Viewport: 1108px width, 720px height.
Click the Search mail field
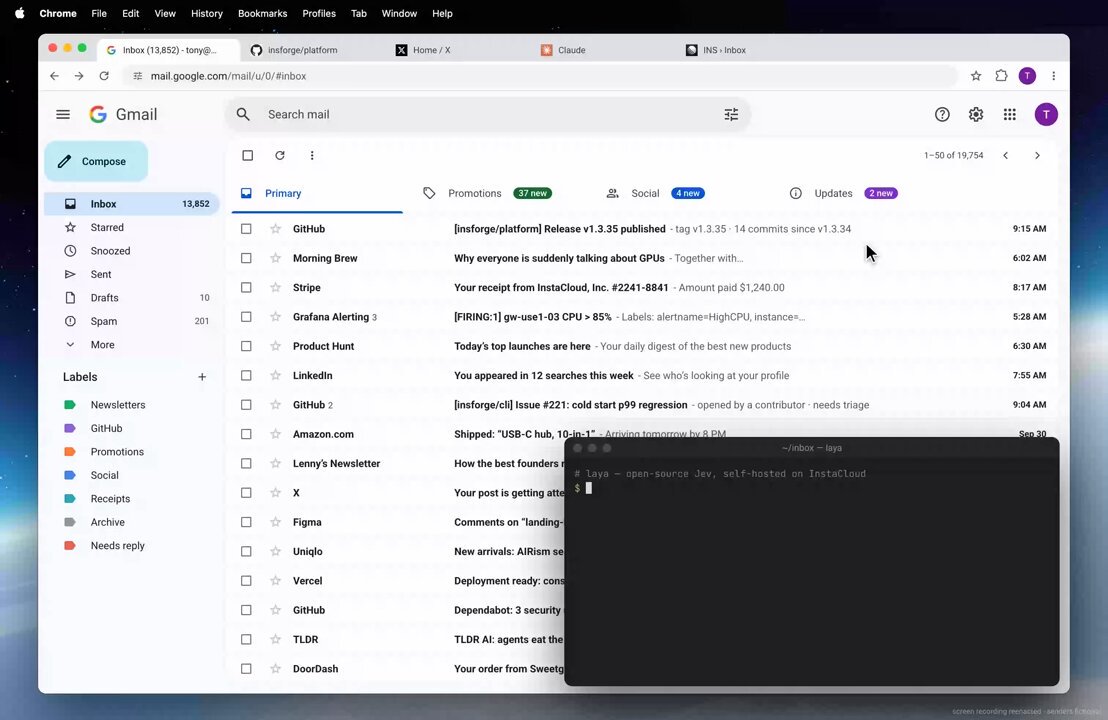coord(488,114)
